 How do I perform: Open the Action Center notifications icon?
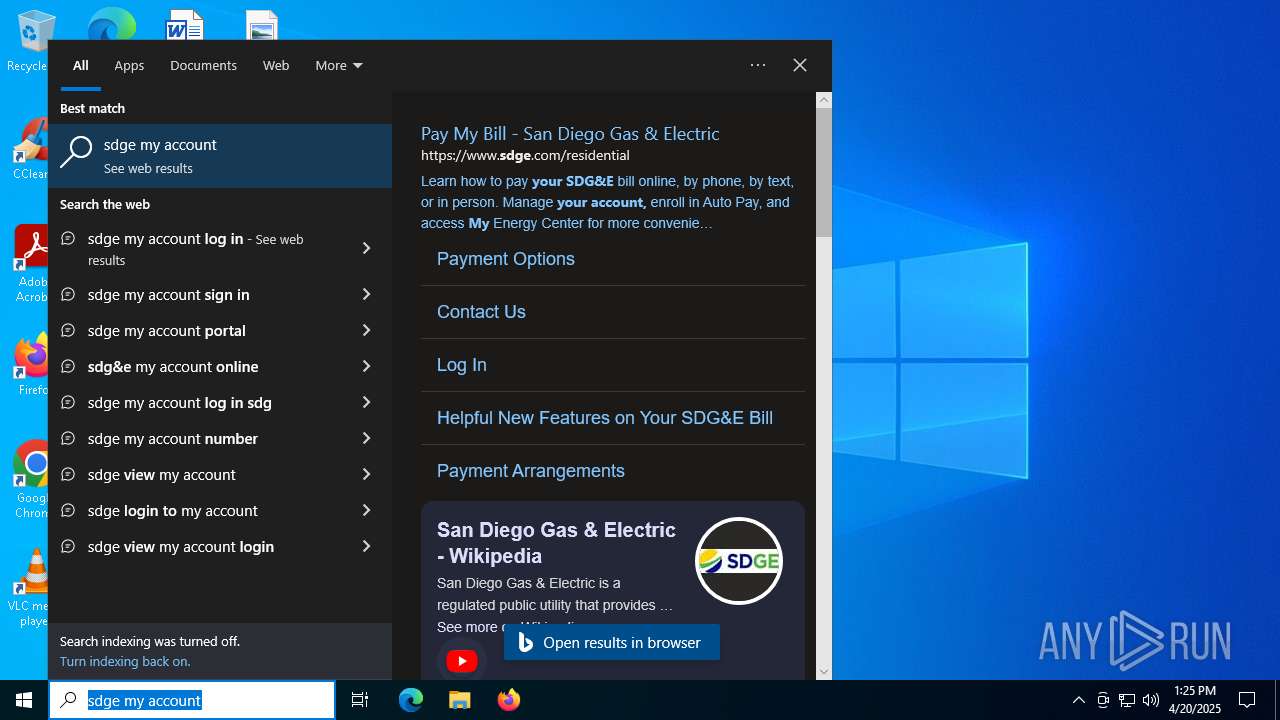point(1247,700)
